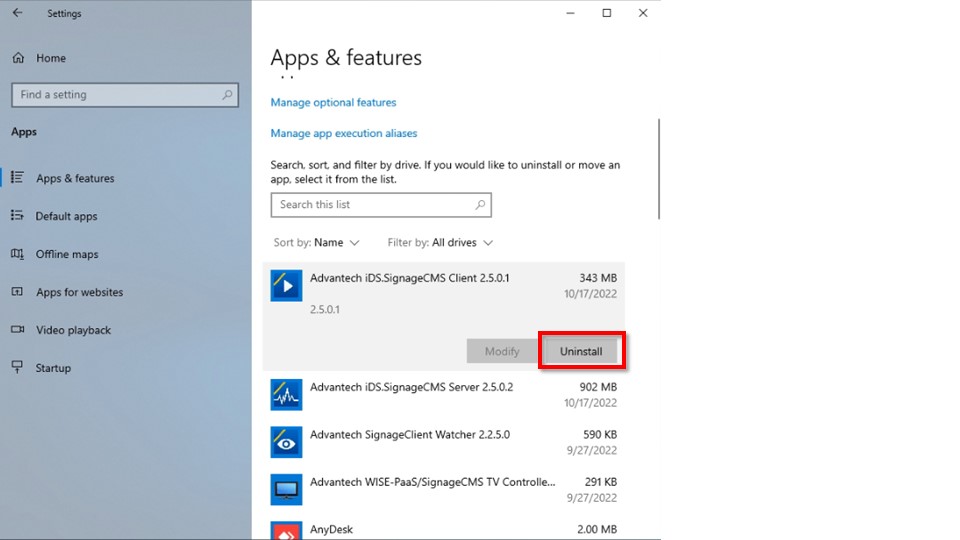Open Manage optional features link

pyautogui.click(x=333, y=102)
